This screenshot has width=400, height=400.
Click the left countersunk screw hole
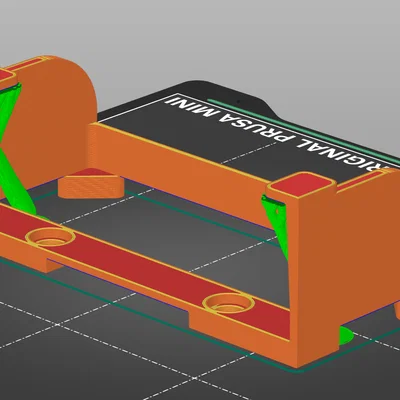[x=50, y=238]
